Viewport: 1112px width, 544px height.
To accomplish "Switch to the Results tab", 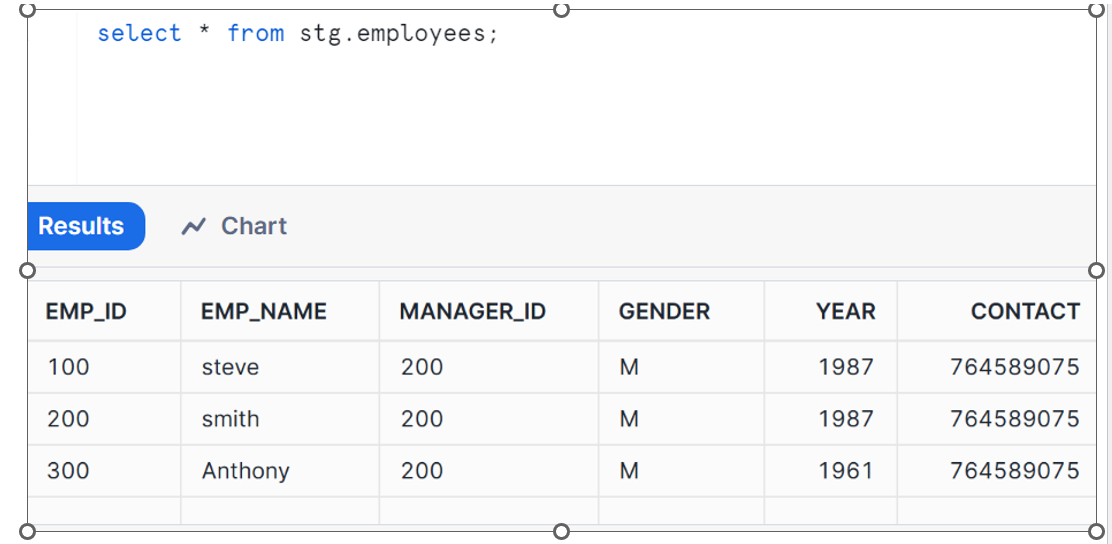I will 82,226.
